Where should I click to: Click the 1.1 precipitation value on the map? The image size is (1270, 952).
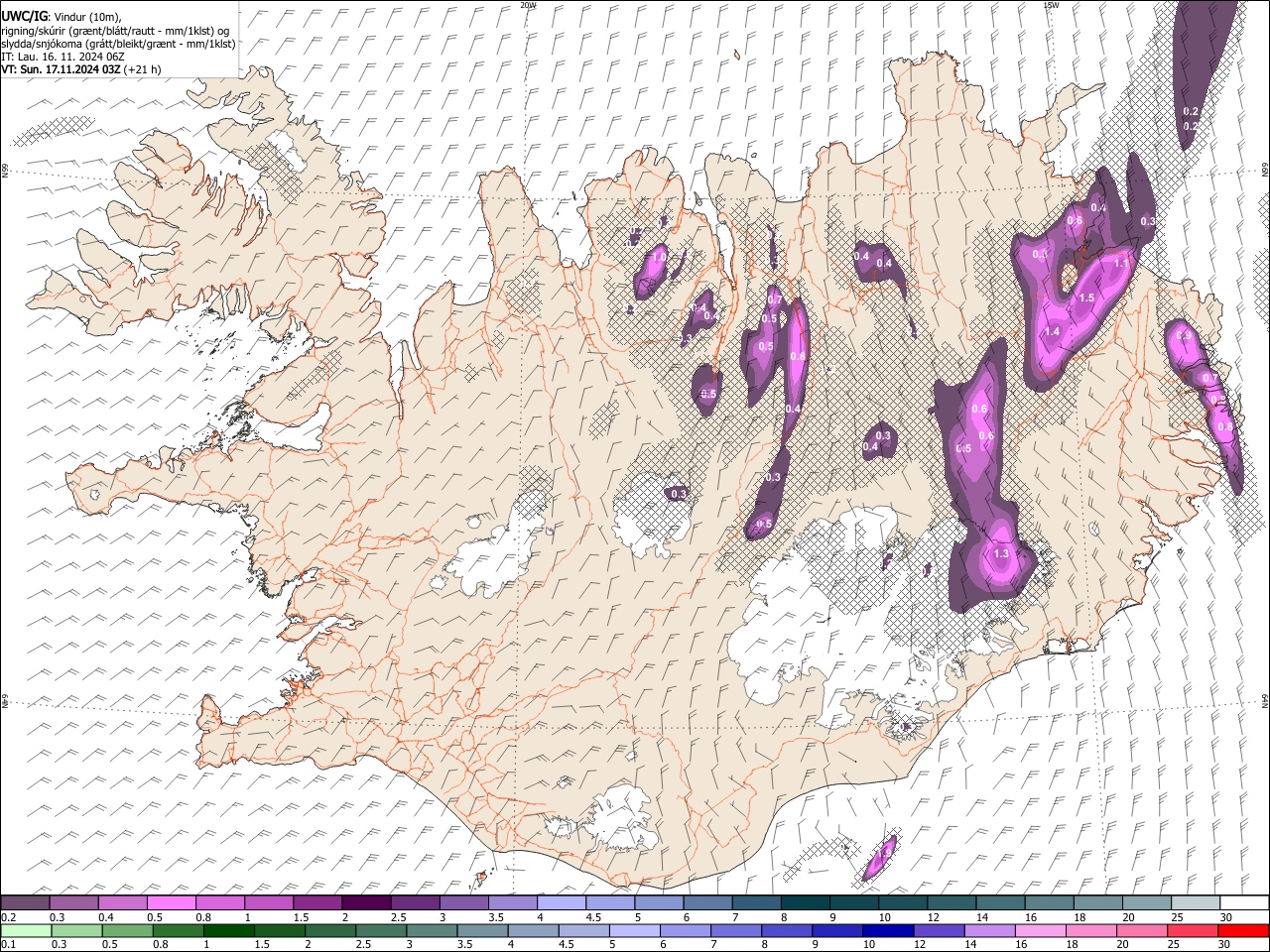coord(1121,263)
